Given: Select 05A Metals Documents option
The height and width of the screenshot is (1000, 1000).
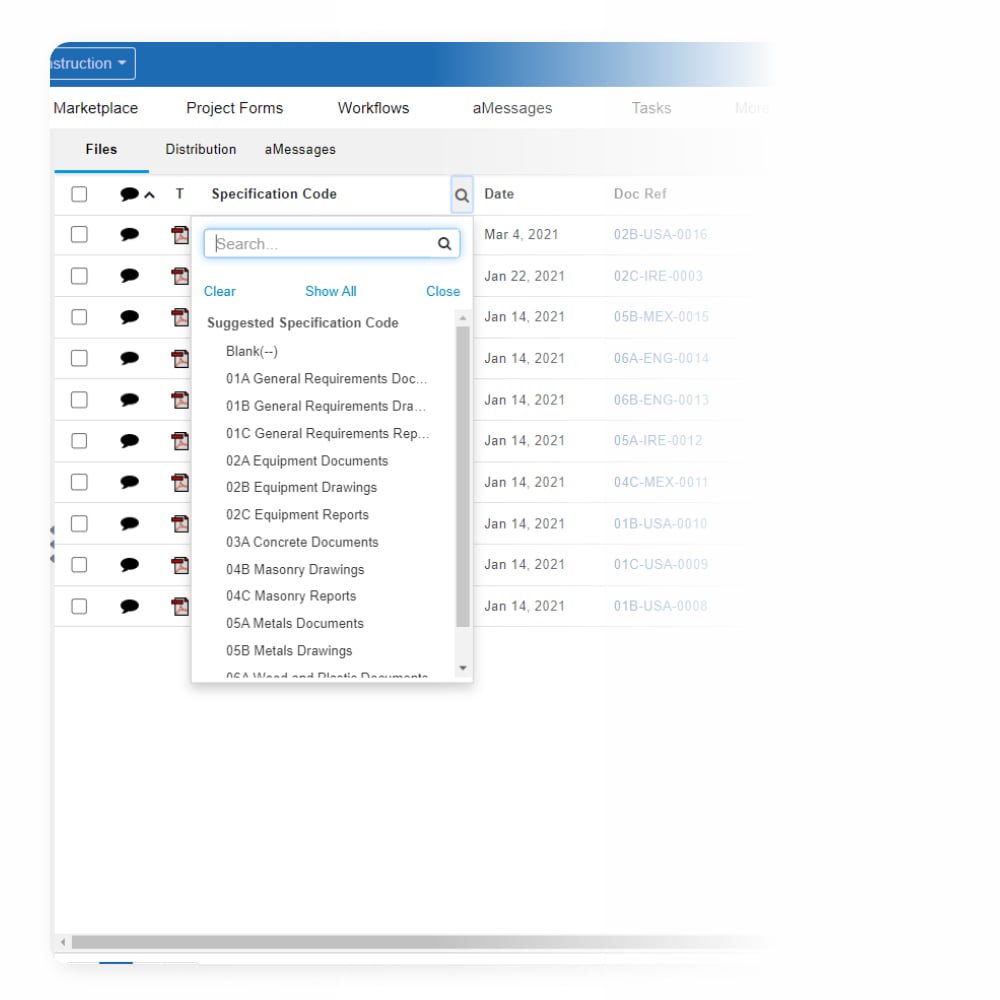Looking at the screenshot, I should pos(295,624).
